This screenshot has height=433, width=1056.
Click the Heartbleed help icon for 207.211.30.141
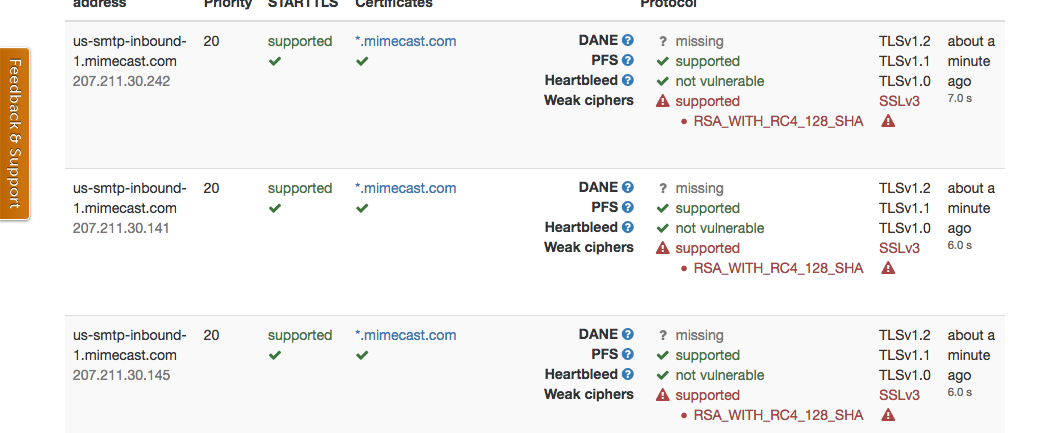click(628, 227)
